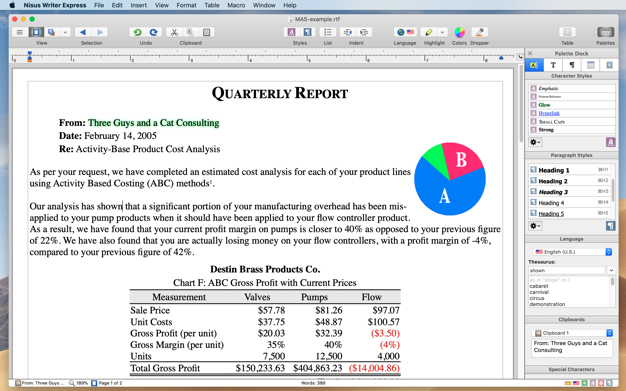Click the 189% zoom status bar control
Image resolution: width=626 pixels, height=391 pixels.
[x=78, y=383]
